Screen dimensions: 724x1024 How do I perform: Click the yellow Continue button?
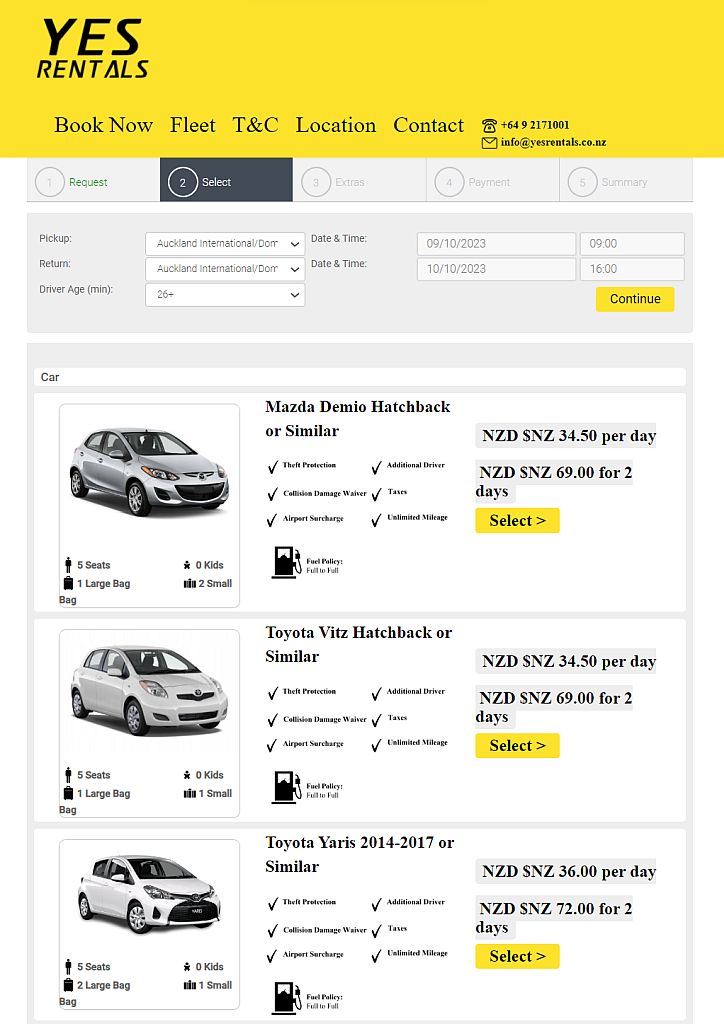(x=635, y=299)
